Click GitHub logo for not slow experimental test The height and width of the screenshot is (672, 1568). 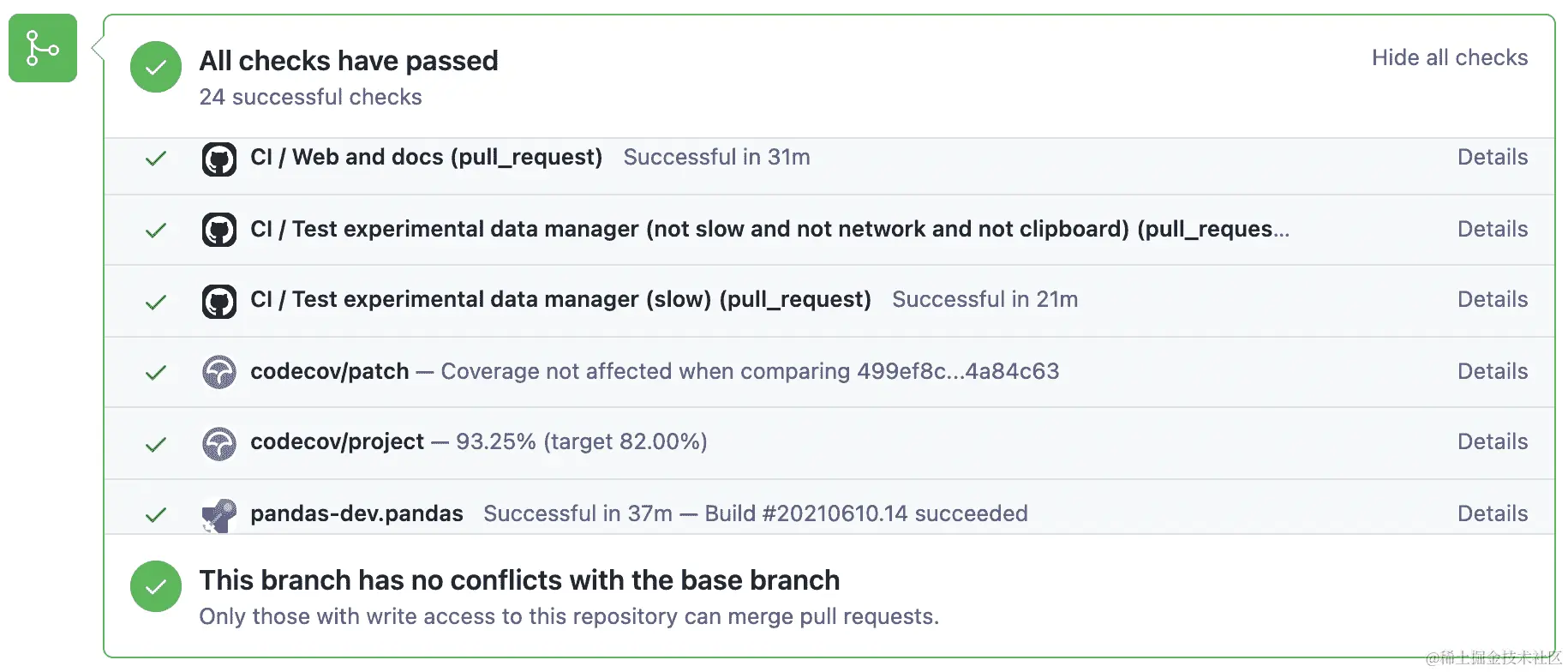pos(219,230)
